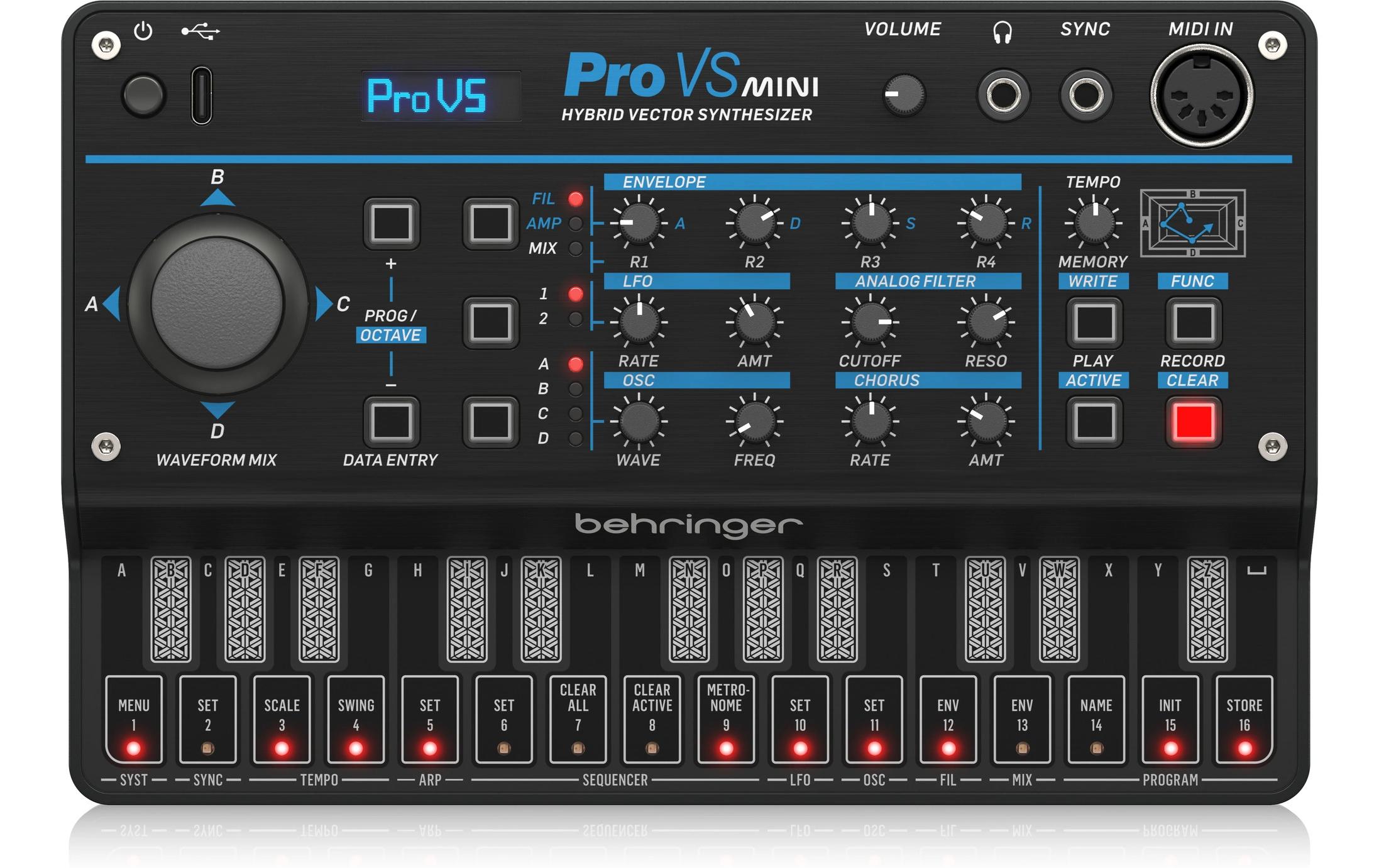
Task: Click the METRONOME 9 step button
Action: pos(726,719)
